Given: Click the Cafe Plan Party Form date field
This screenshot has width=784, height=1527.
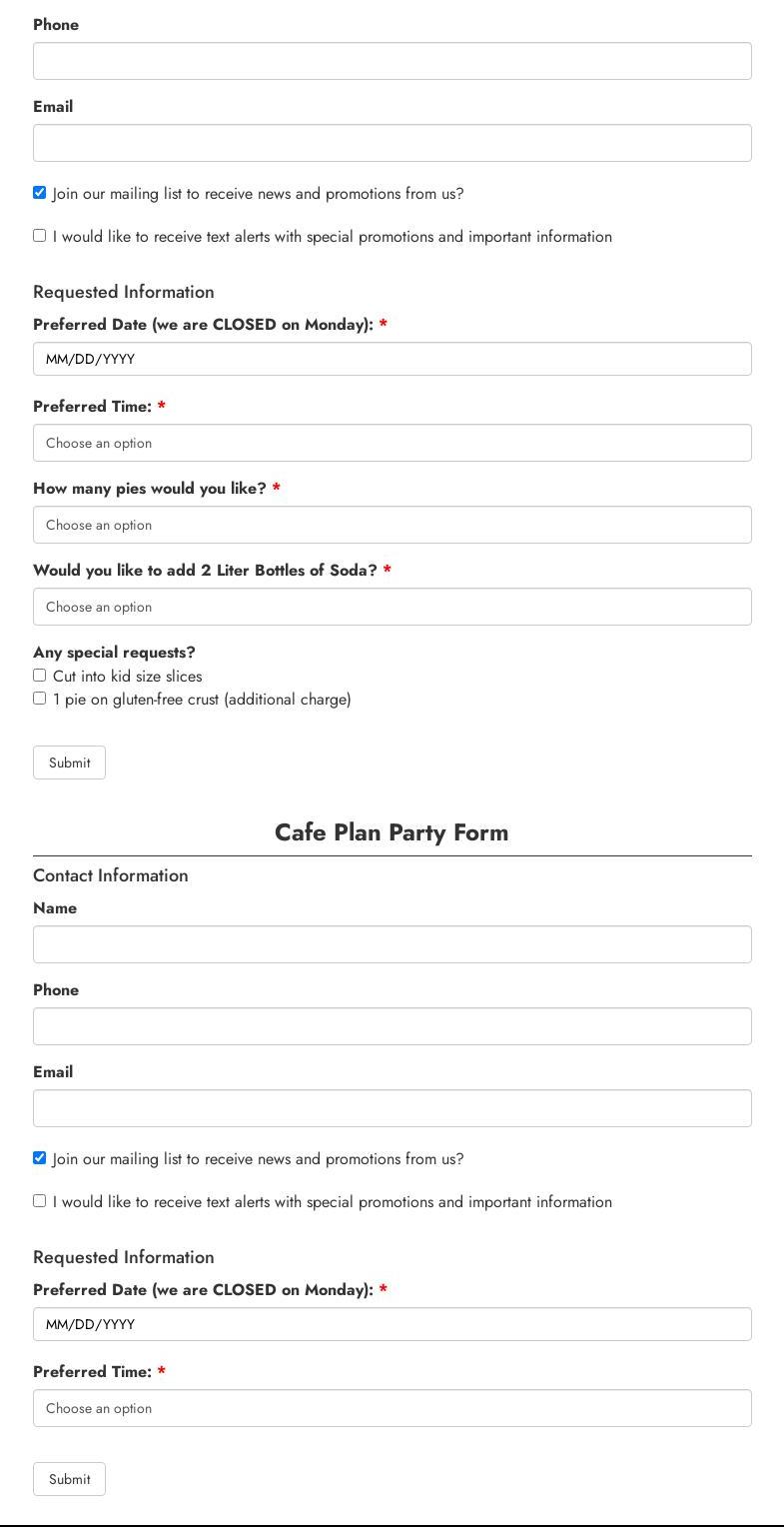Looking at the screenshot, I should (x=392, y=1324).
